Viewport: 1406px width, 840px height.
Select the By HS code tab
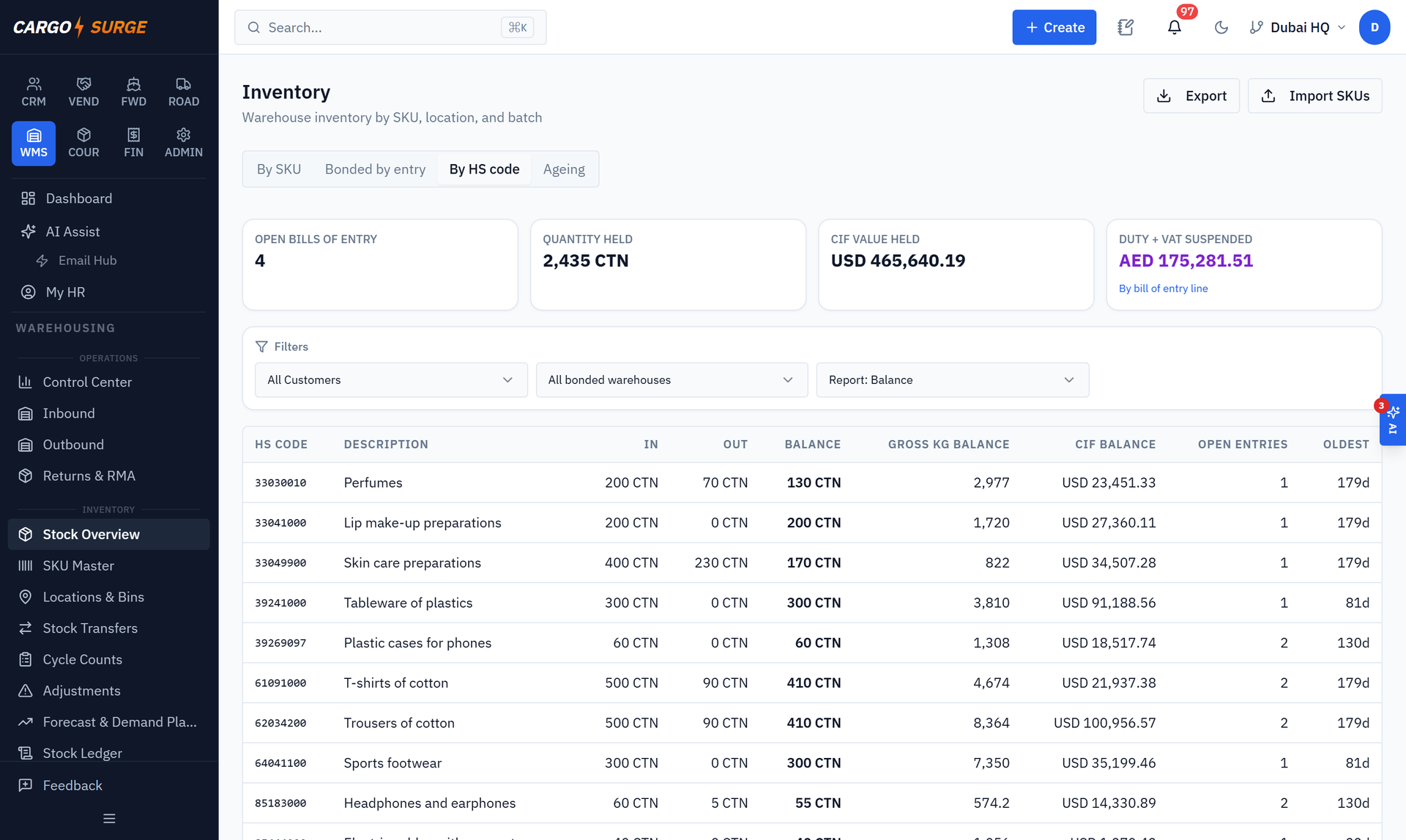click(484, 169)
